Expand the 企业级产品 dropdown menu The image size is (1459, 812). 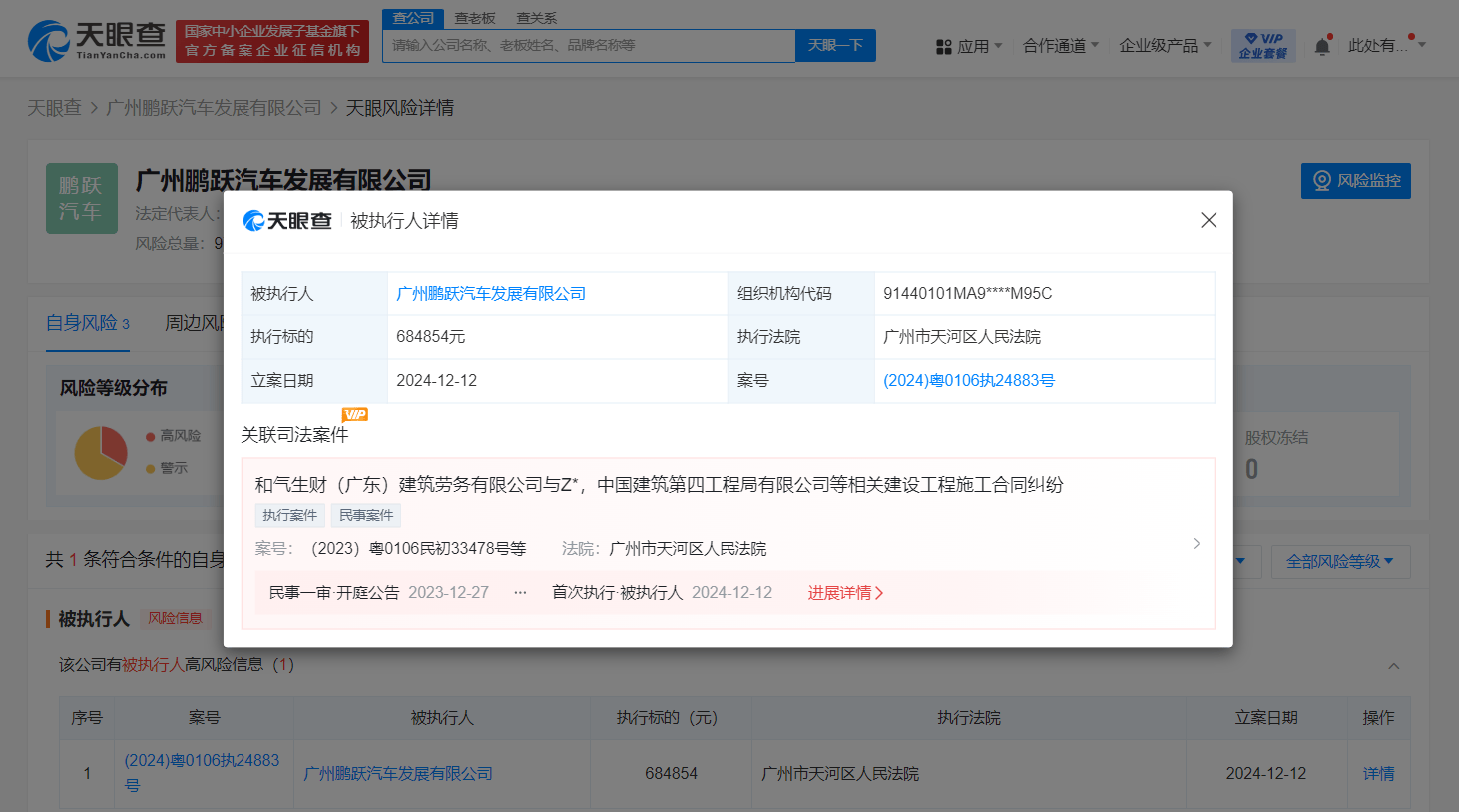[x=1166, y=46]
